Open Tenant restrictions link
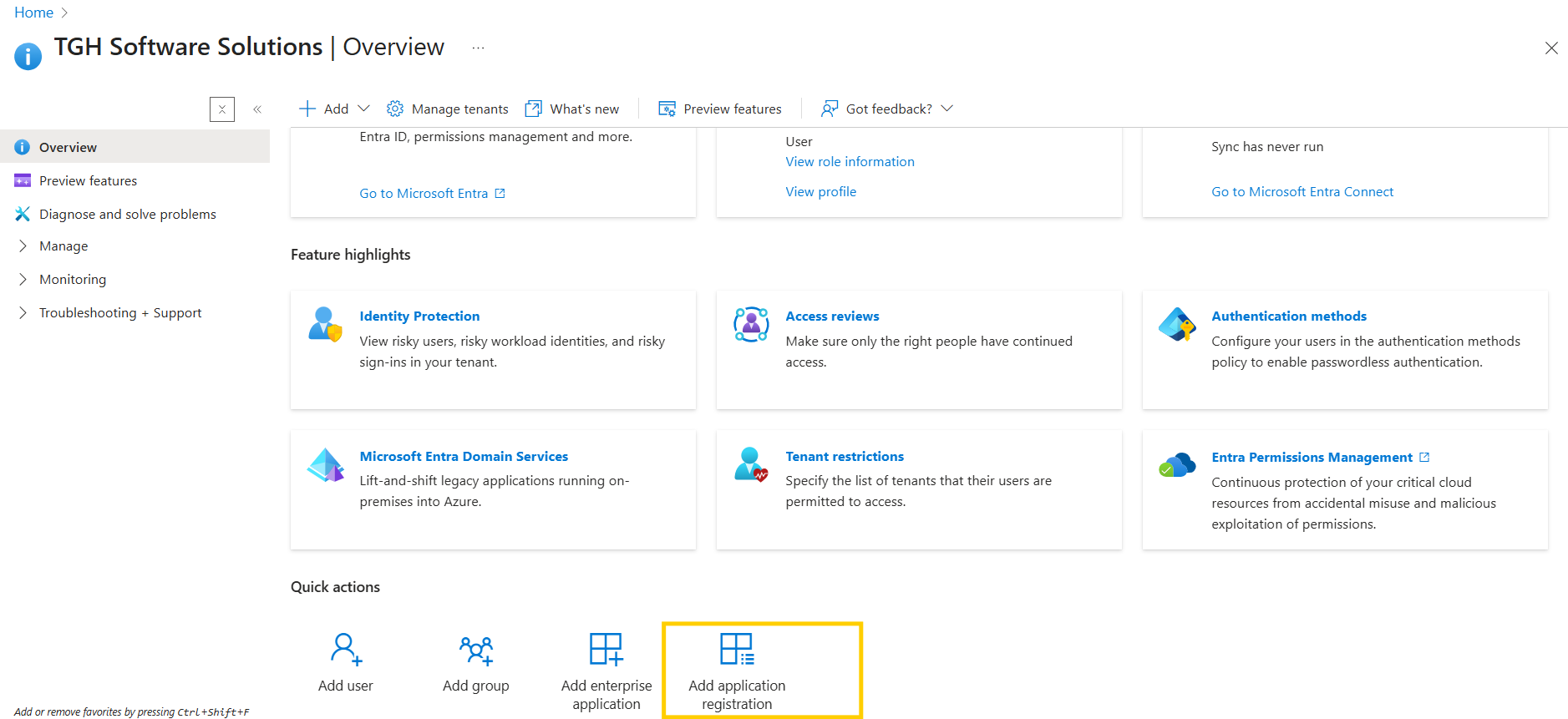This screenshot has height=719, width=1568. click(x=845, y=456)
